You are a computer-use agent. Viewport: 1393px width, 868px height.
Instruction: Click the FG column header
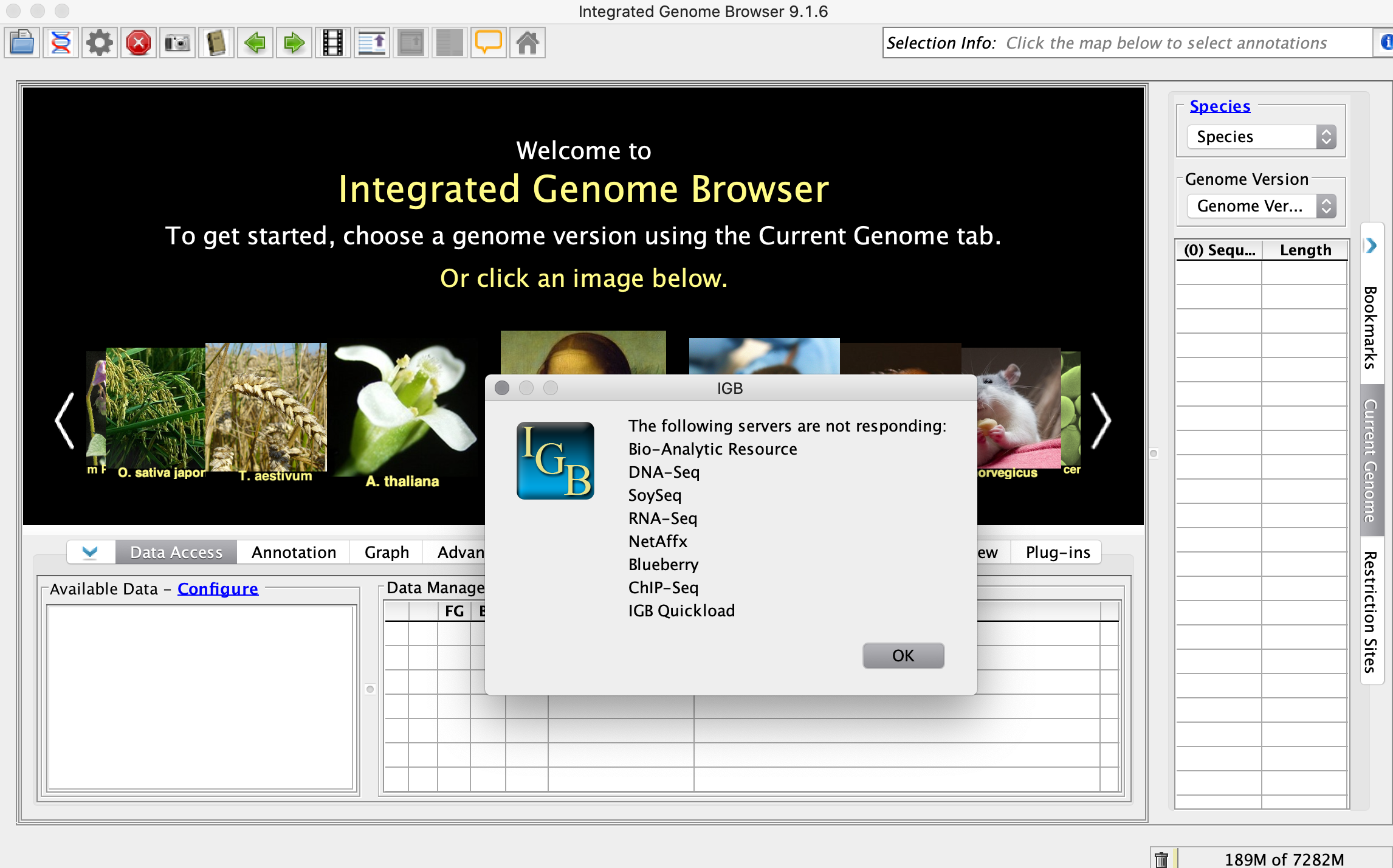pos(453,611)
